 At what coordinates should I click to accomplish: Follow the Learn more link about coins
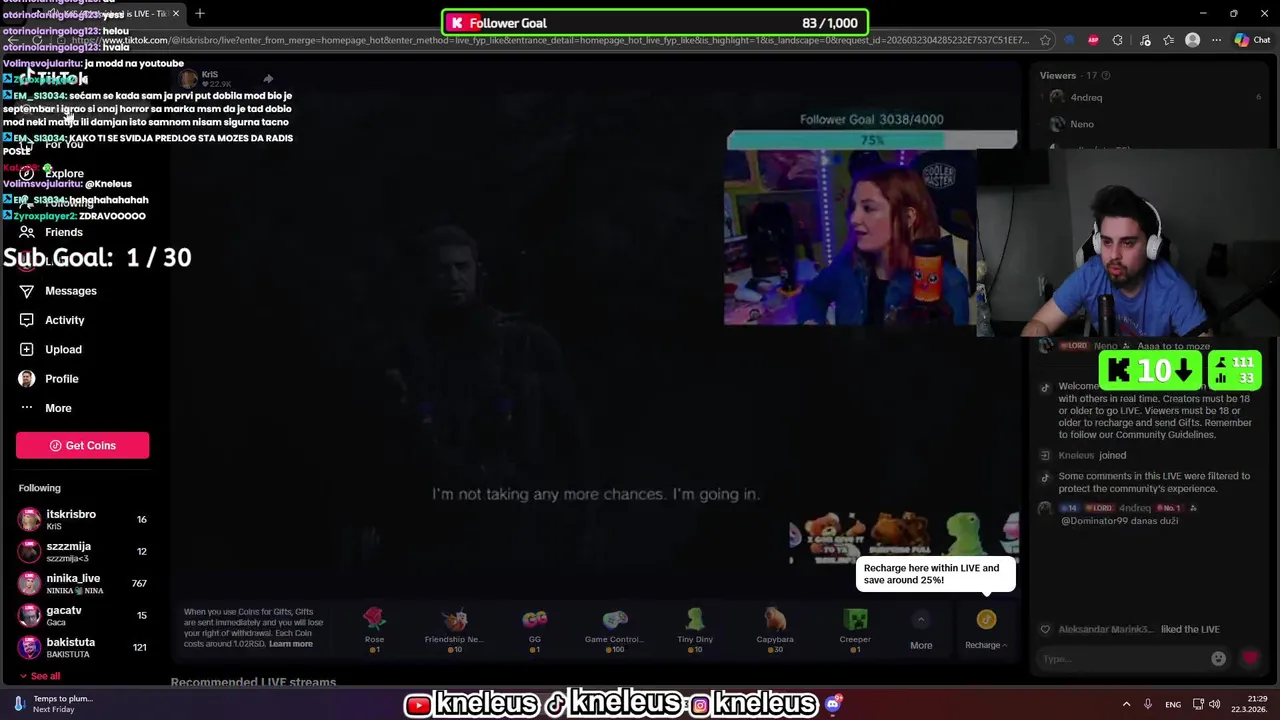[x=290, y=644]
